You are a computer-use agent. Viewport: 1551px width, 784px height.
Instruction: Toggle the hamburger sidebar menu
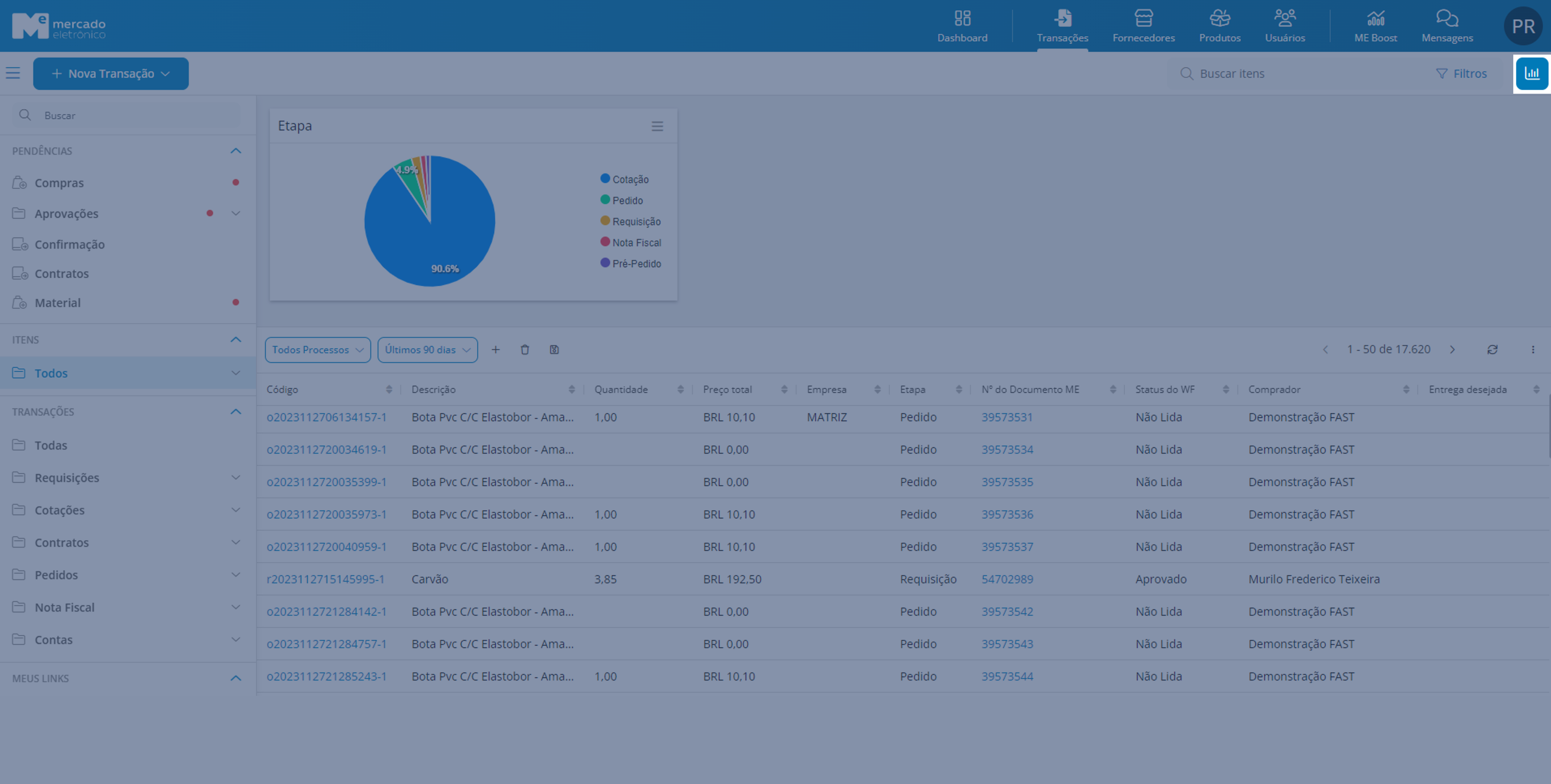click(13, 73)
